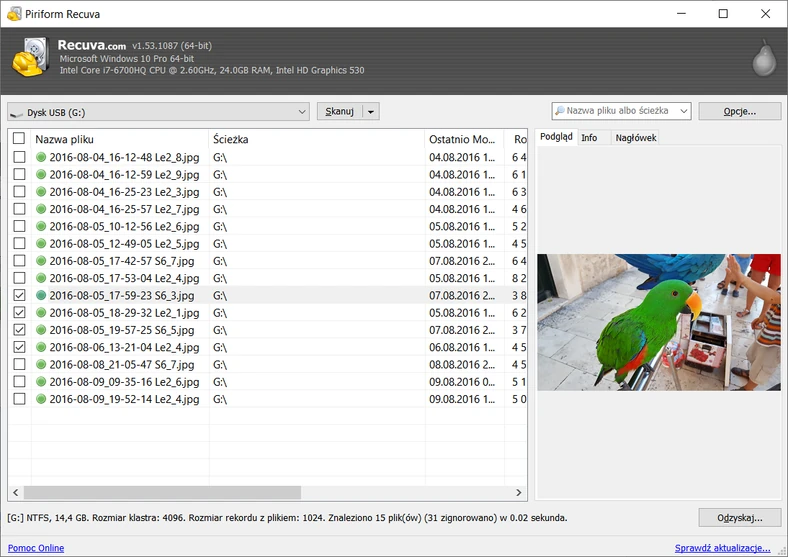Image resolution: width=788 pixels, height=557 pixels.
Task: Sort by the Ścieżka column header
Action: (x=316, y=139)
